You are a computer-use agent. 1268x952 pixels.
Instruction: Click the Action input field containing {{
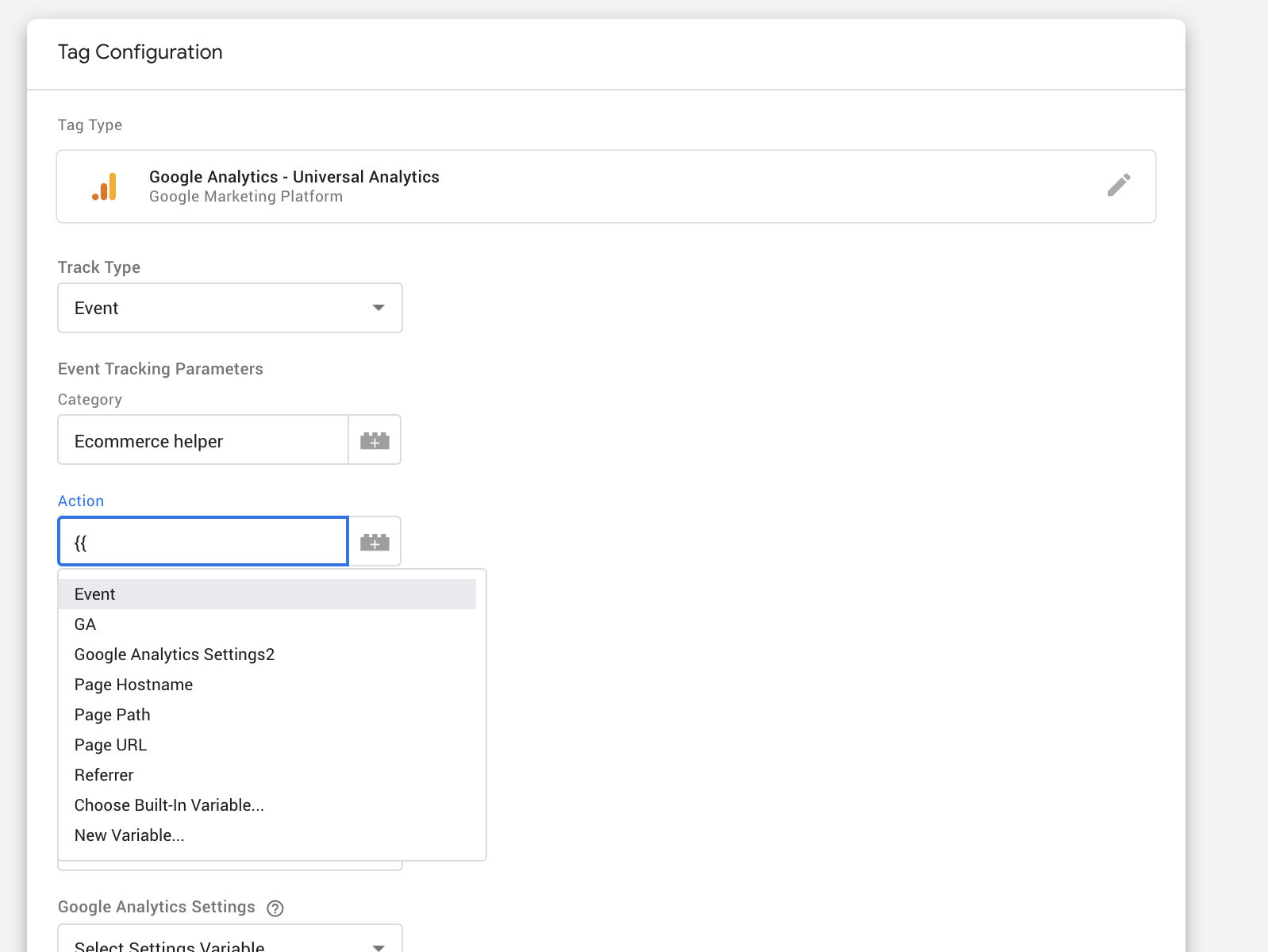click(x=203, y=542)
